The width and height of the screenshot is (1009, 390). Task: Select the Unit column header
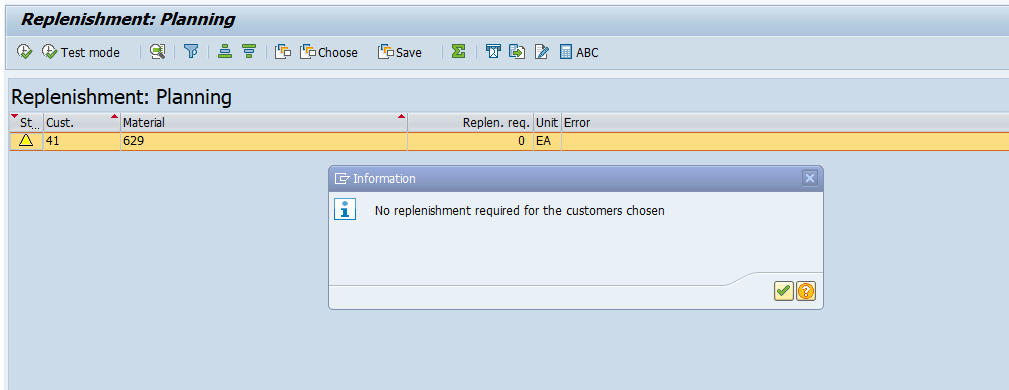[547, 122]
